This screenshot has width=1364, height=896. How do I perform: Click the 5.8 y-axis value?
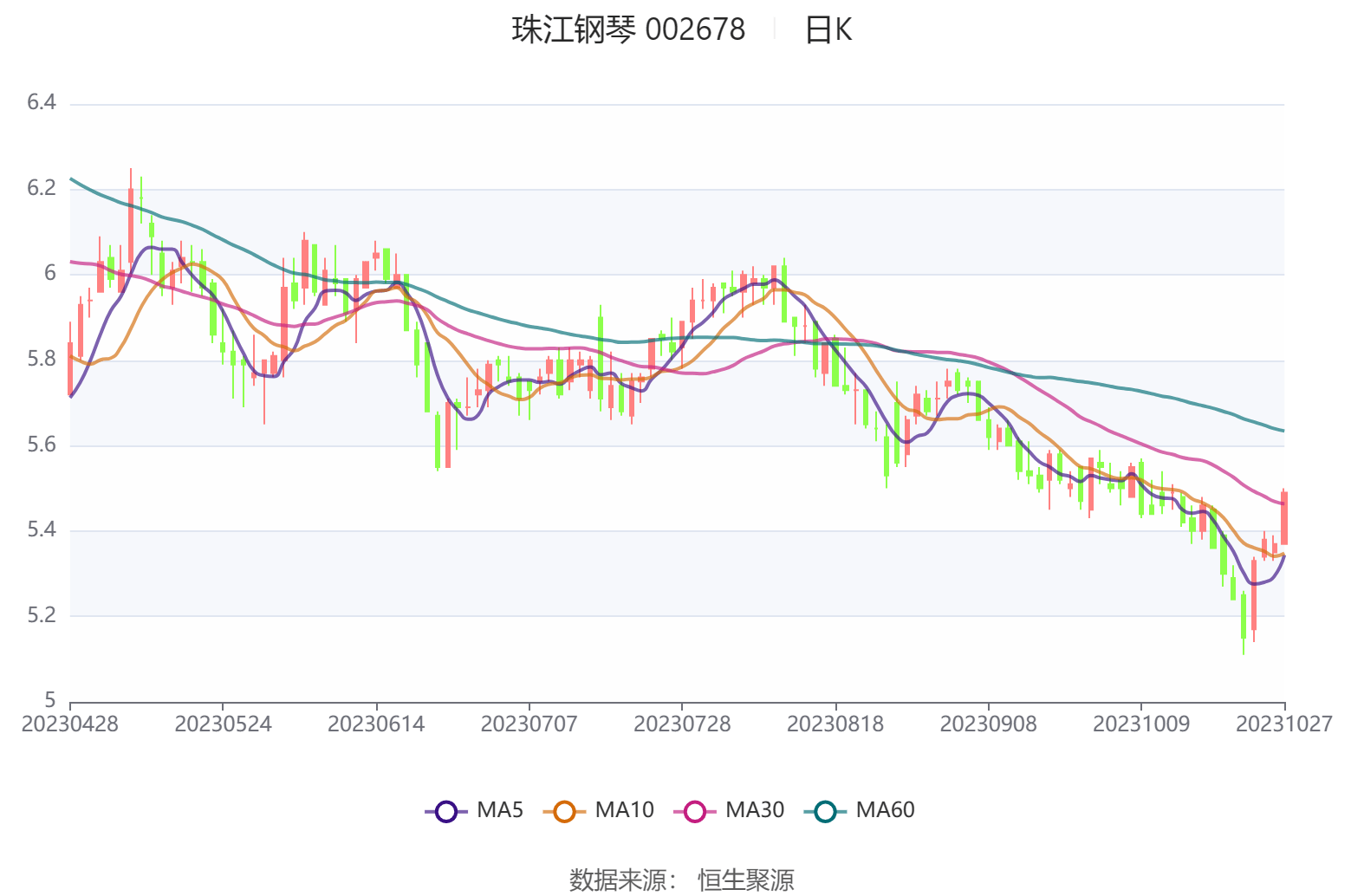(42, 359)
